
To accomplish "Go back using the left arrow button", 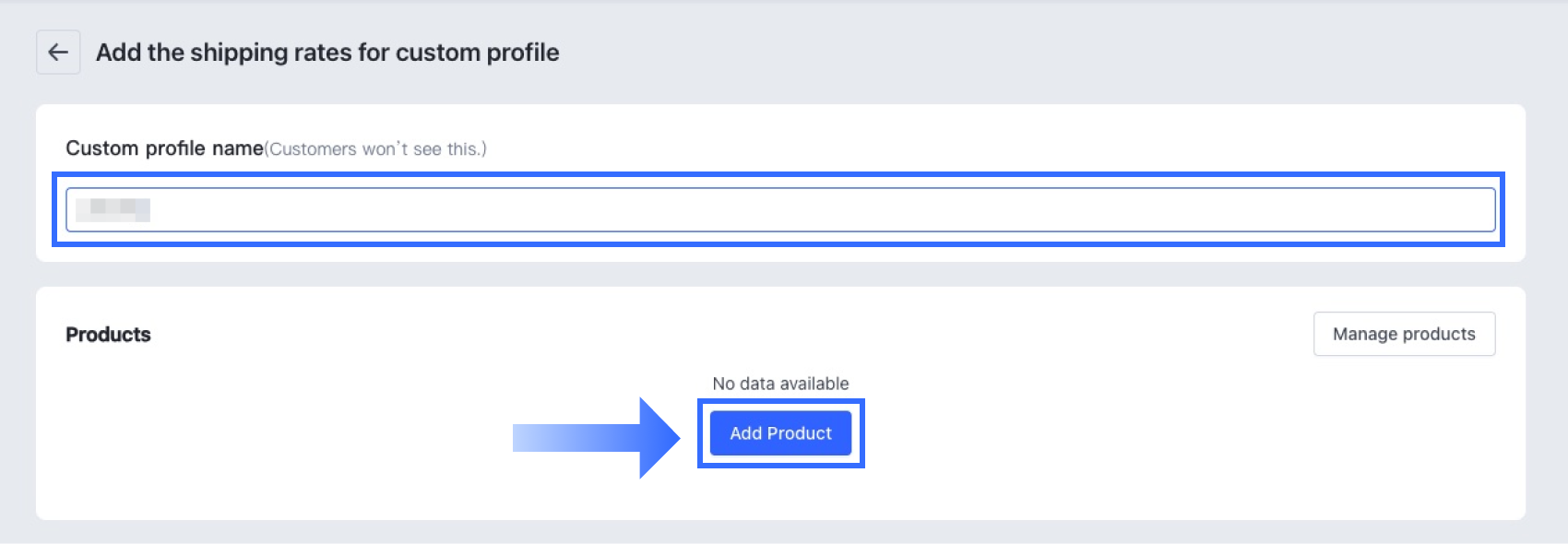I will click(x=58, y=53).
